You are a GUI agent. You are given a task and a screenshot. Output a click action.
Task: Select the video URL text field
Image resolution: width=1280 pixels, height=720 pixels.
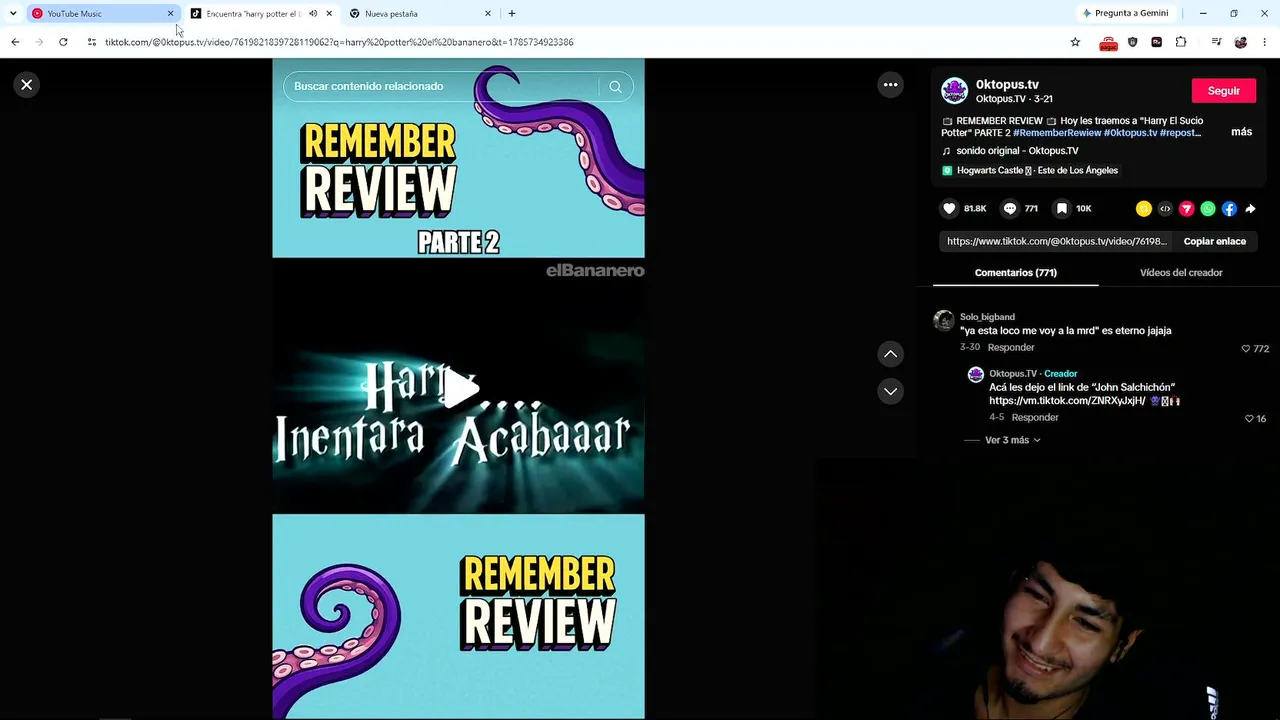click(1056, 241)
